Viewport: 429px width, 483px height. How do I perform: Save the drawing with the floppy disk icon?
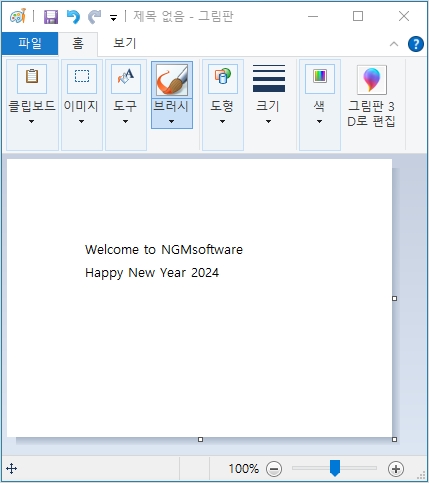pyautogui.click(x=51, y=16)
